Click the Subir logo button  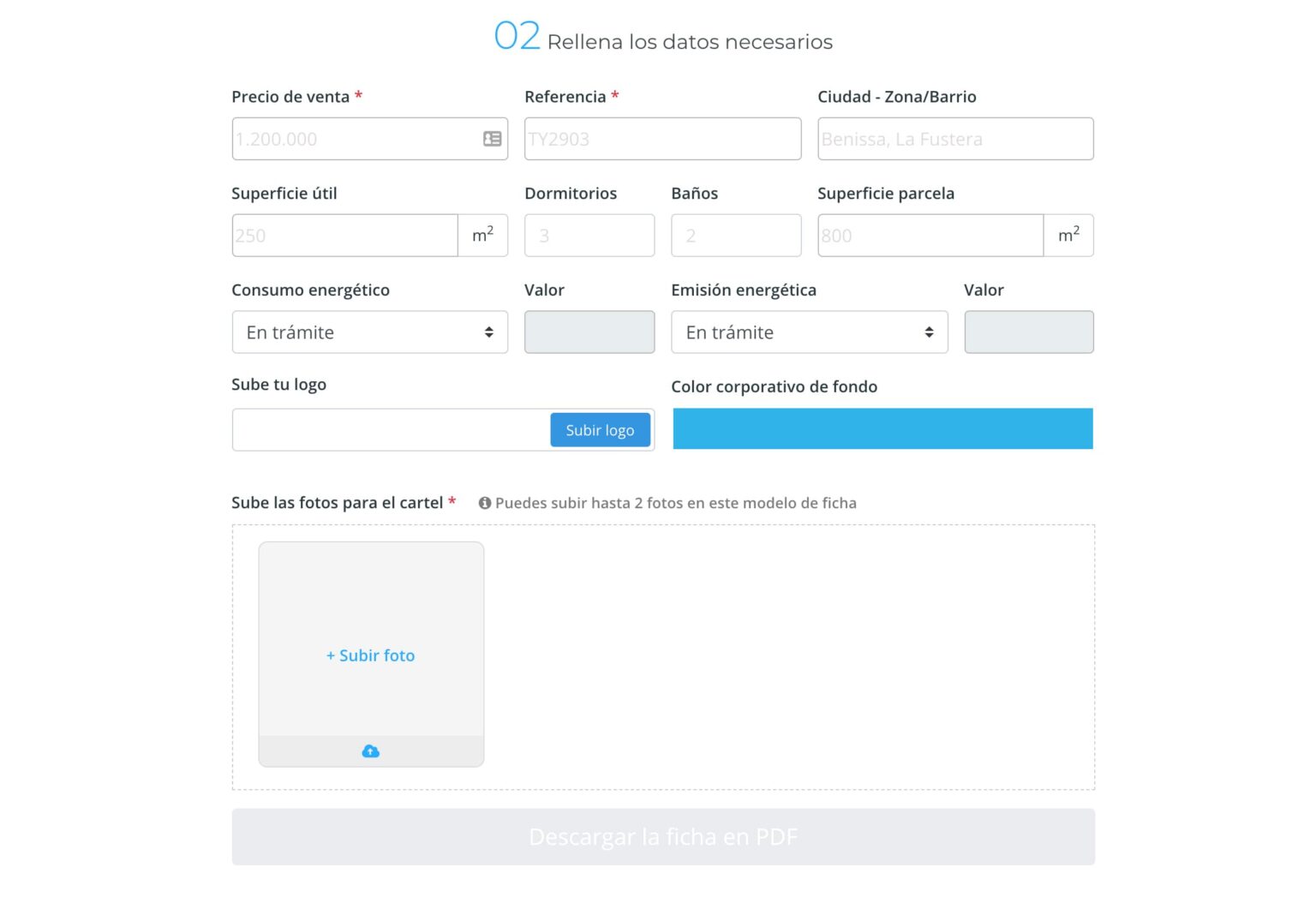point(600,430)
